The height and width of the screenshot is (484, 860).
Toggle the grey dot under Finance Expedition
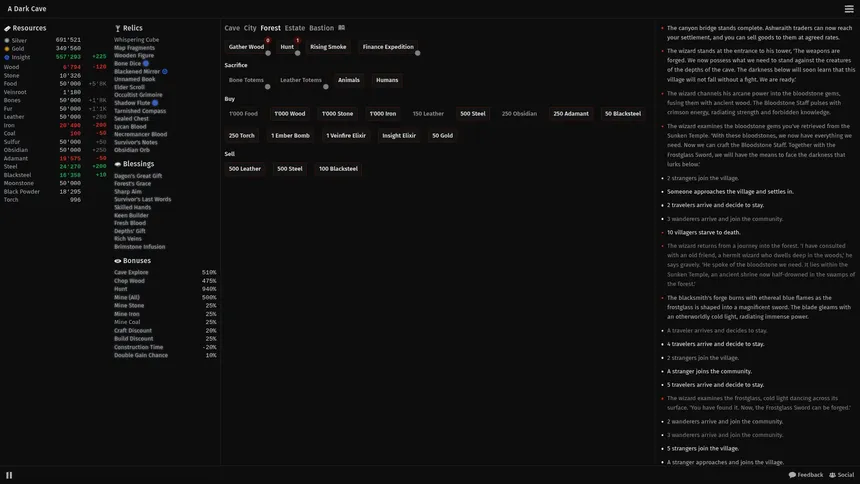pyautogui.click(x=417, y=53)
